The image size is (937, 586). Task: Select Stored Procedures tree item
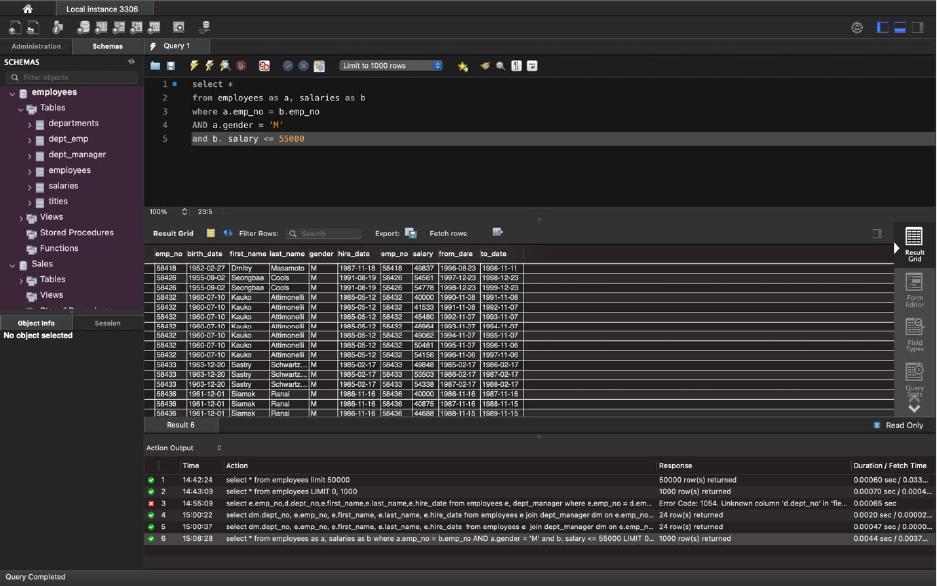click(x=76, y=232)
